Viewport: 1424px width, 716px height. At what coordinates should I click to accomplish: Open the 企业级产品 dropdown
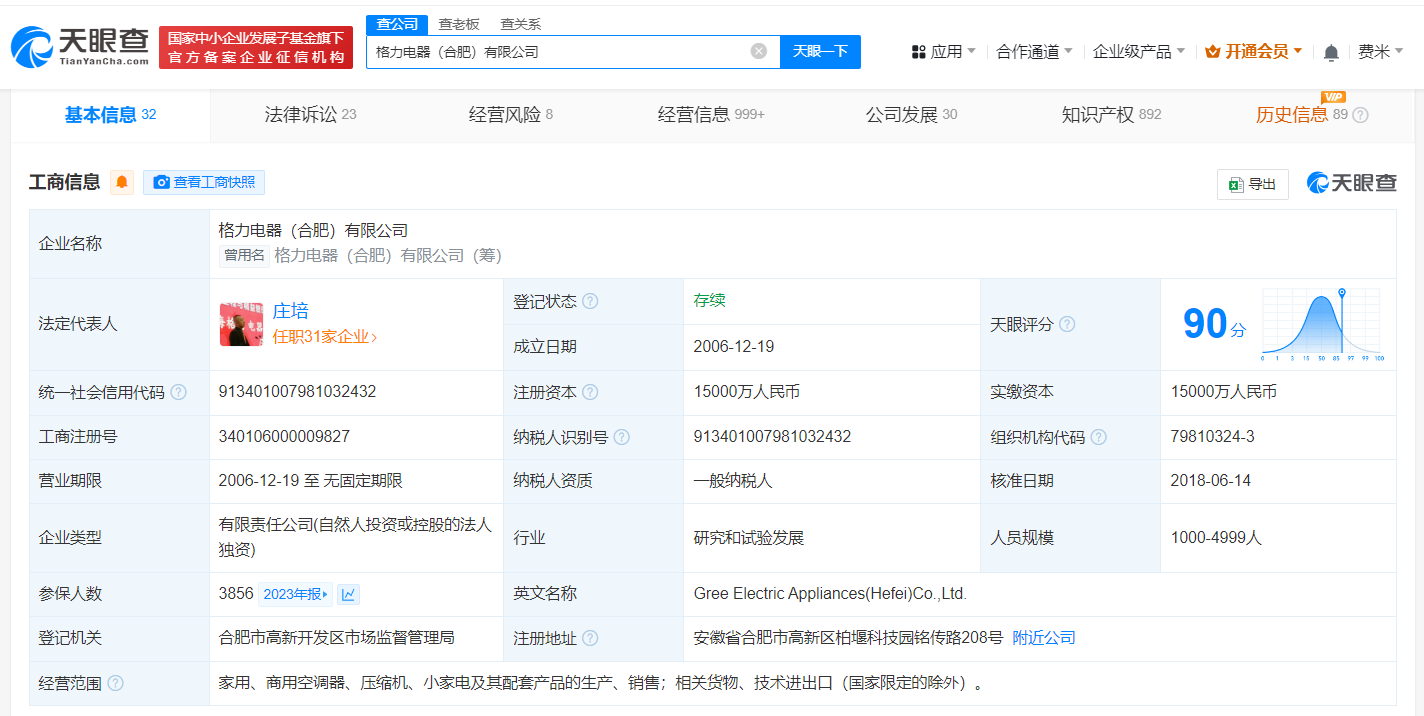coord(1135,50)
